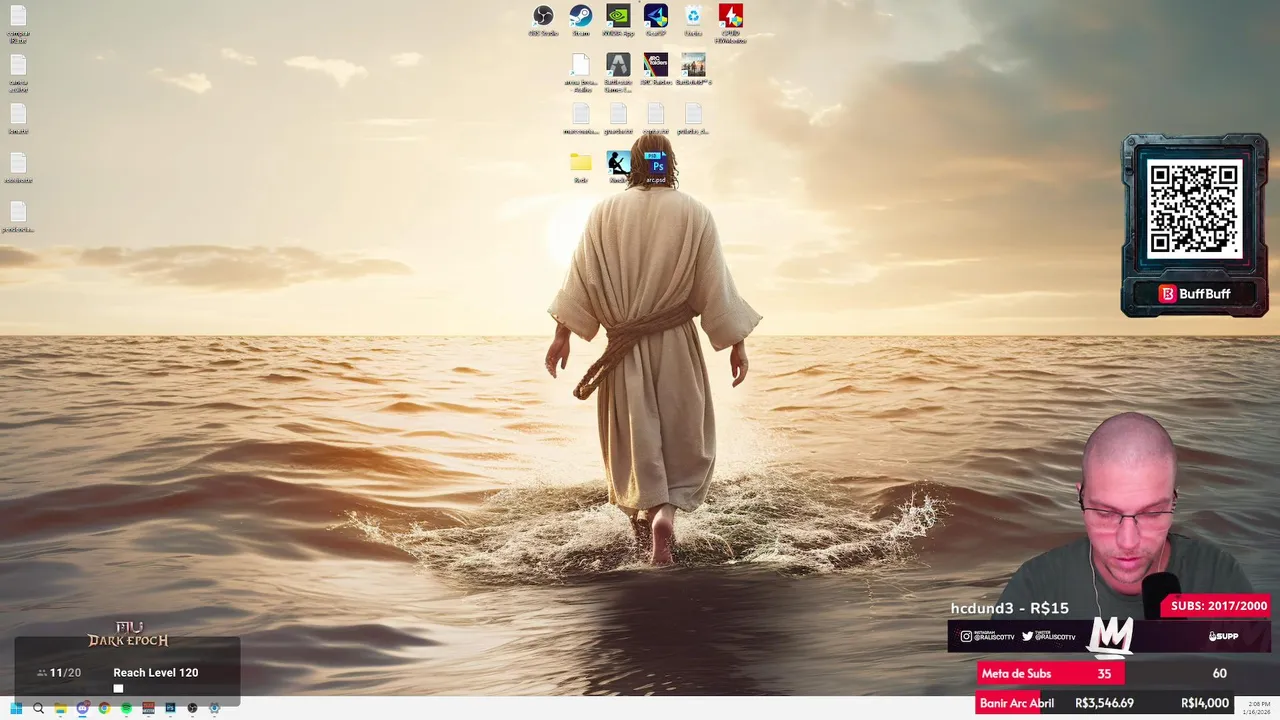This screenshot has height=720, width=1280.
Task: Open the gear icon app on taskbar
Action: [x=214, y=708]
